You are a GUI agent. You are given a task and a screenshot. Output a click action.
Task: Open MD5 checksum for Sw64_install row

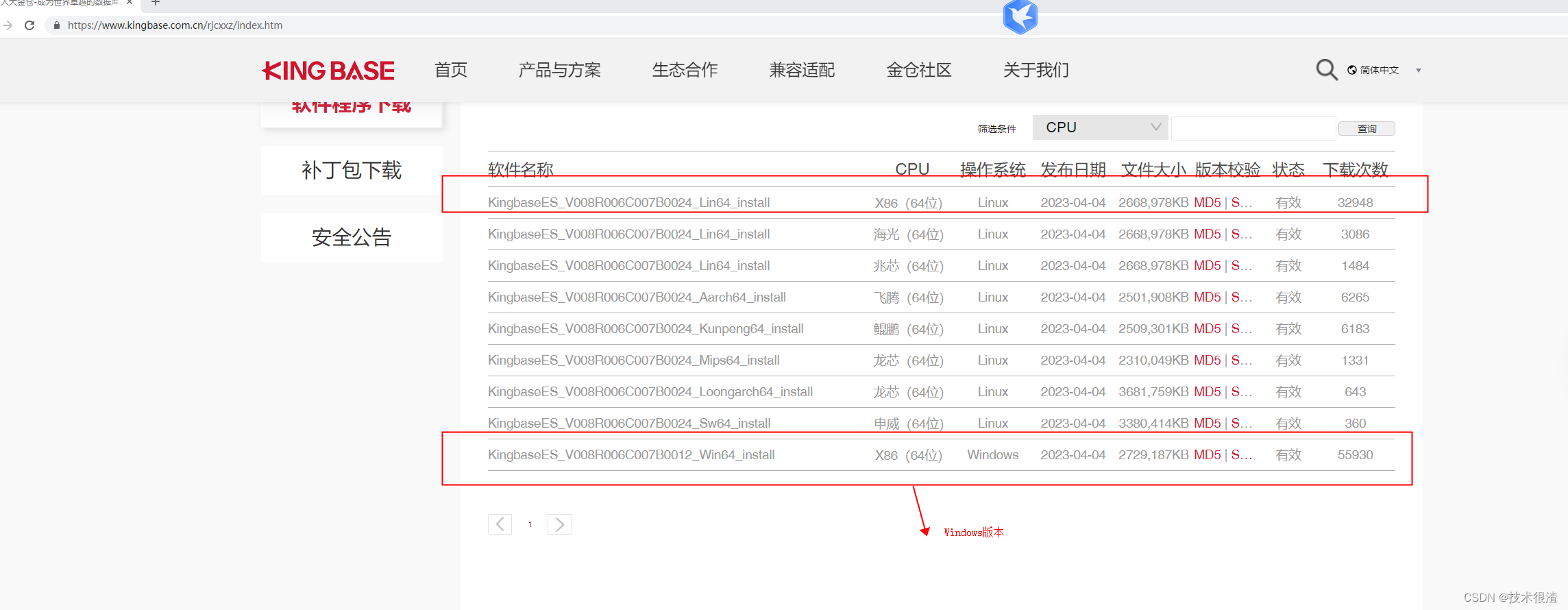click(x=1207, y=424)
